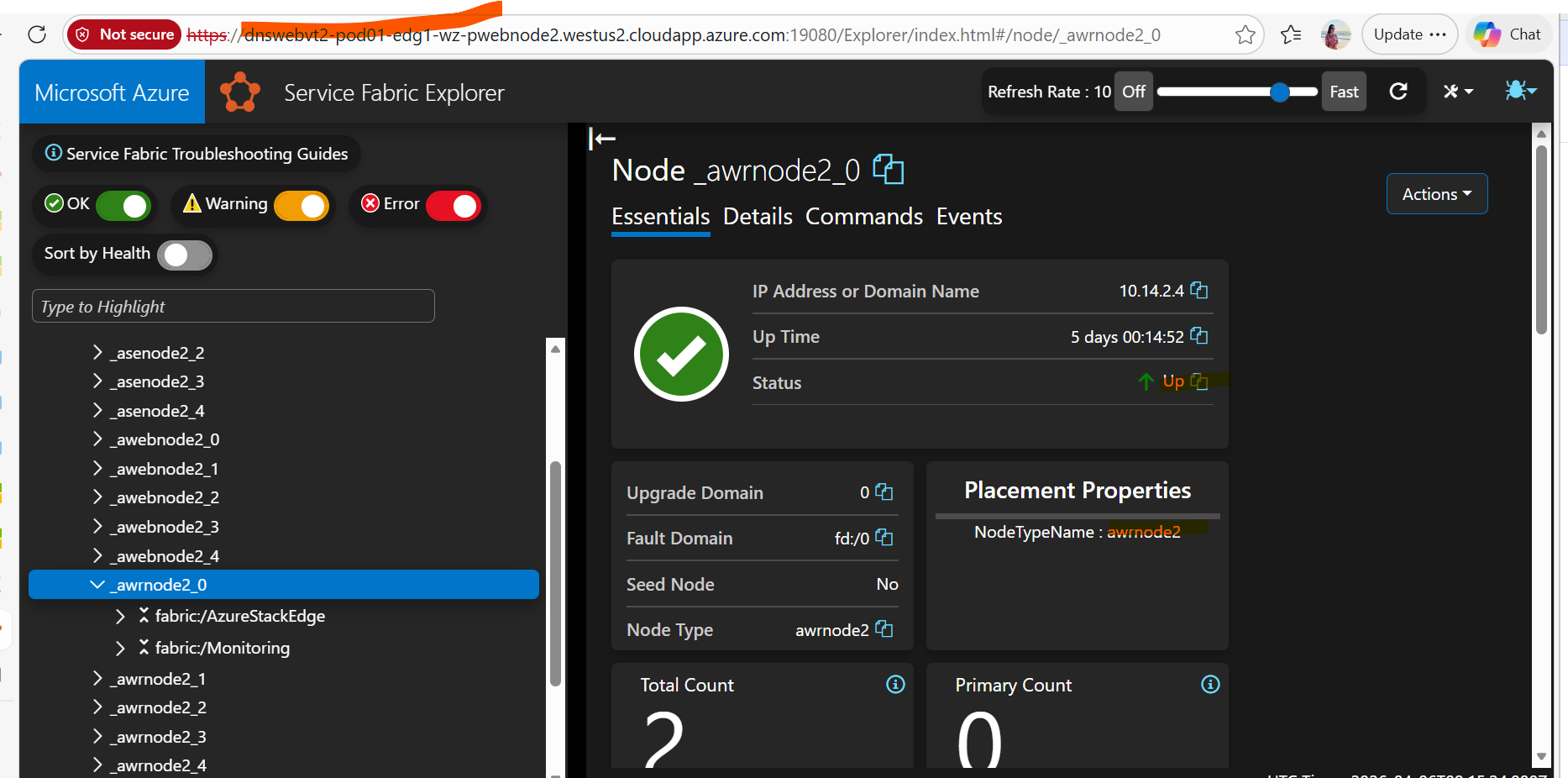Click the Seed Node value No
The width and height of the screenshot is (1568, 778).
coord(887,584)
